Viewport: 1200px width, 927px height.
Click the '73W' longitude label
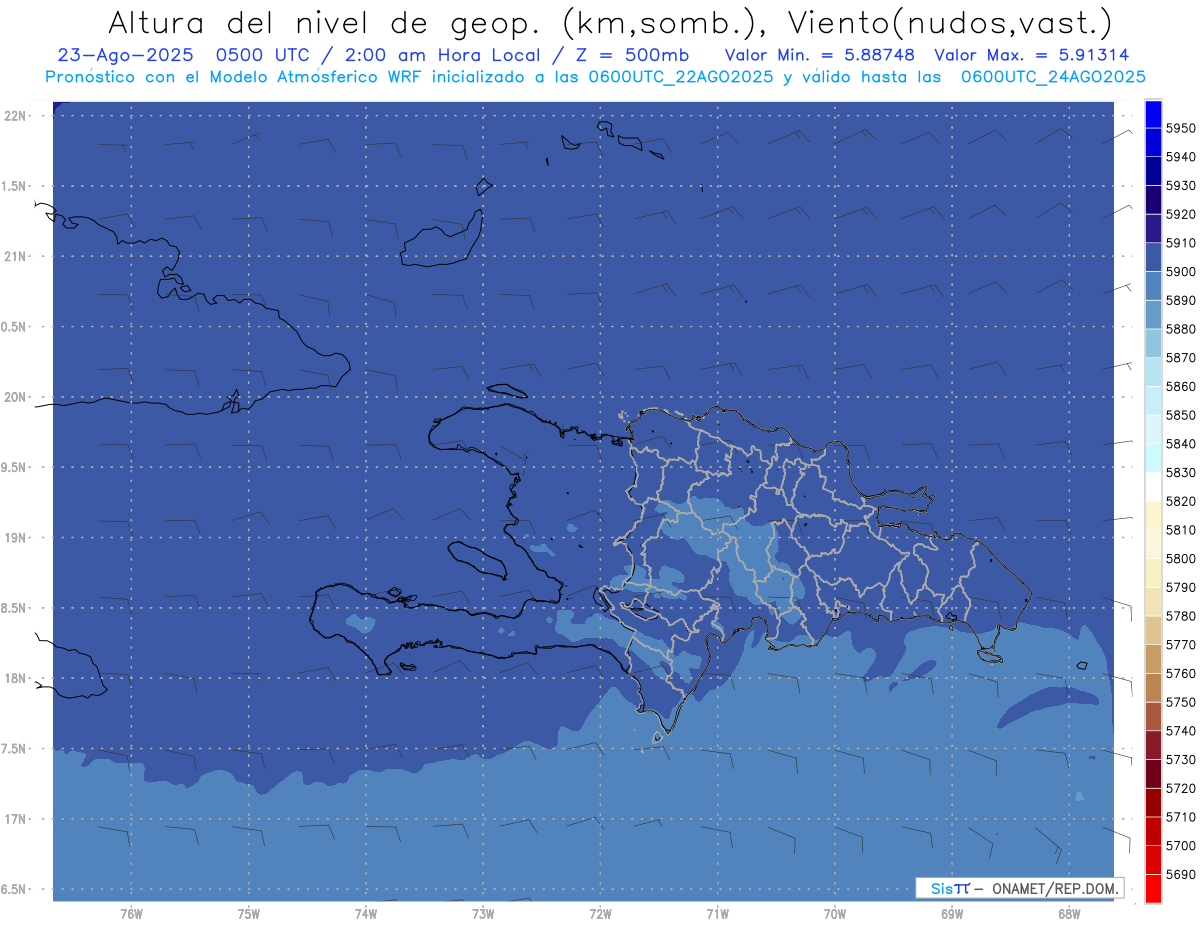(x=483, y=914)
